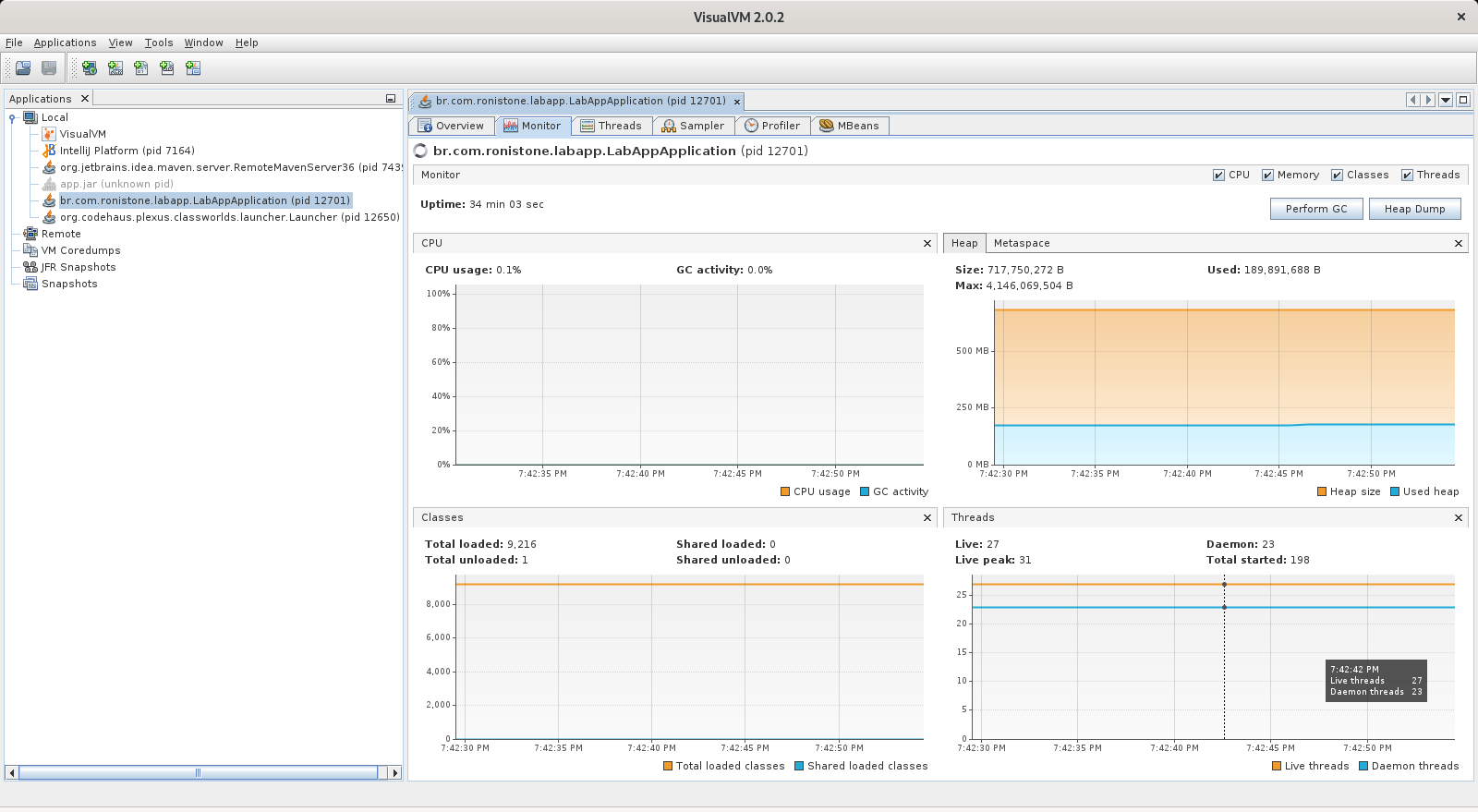Switch to the Sampler tab
1478x812 pixels.
[x=694, y=126]
